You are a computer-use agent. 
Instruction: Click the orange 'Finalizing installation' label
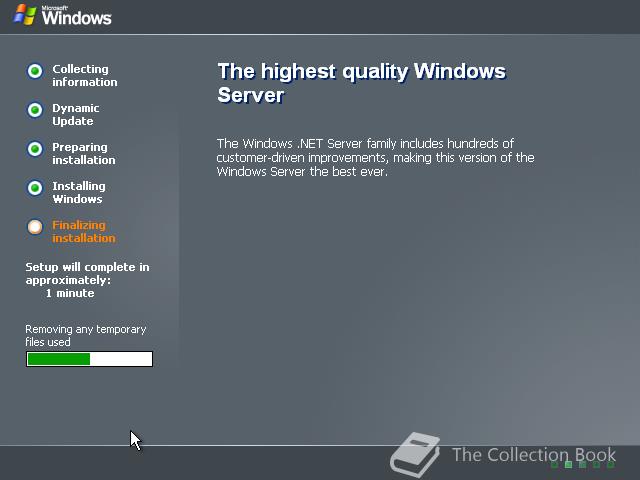coord(84,231)
